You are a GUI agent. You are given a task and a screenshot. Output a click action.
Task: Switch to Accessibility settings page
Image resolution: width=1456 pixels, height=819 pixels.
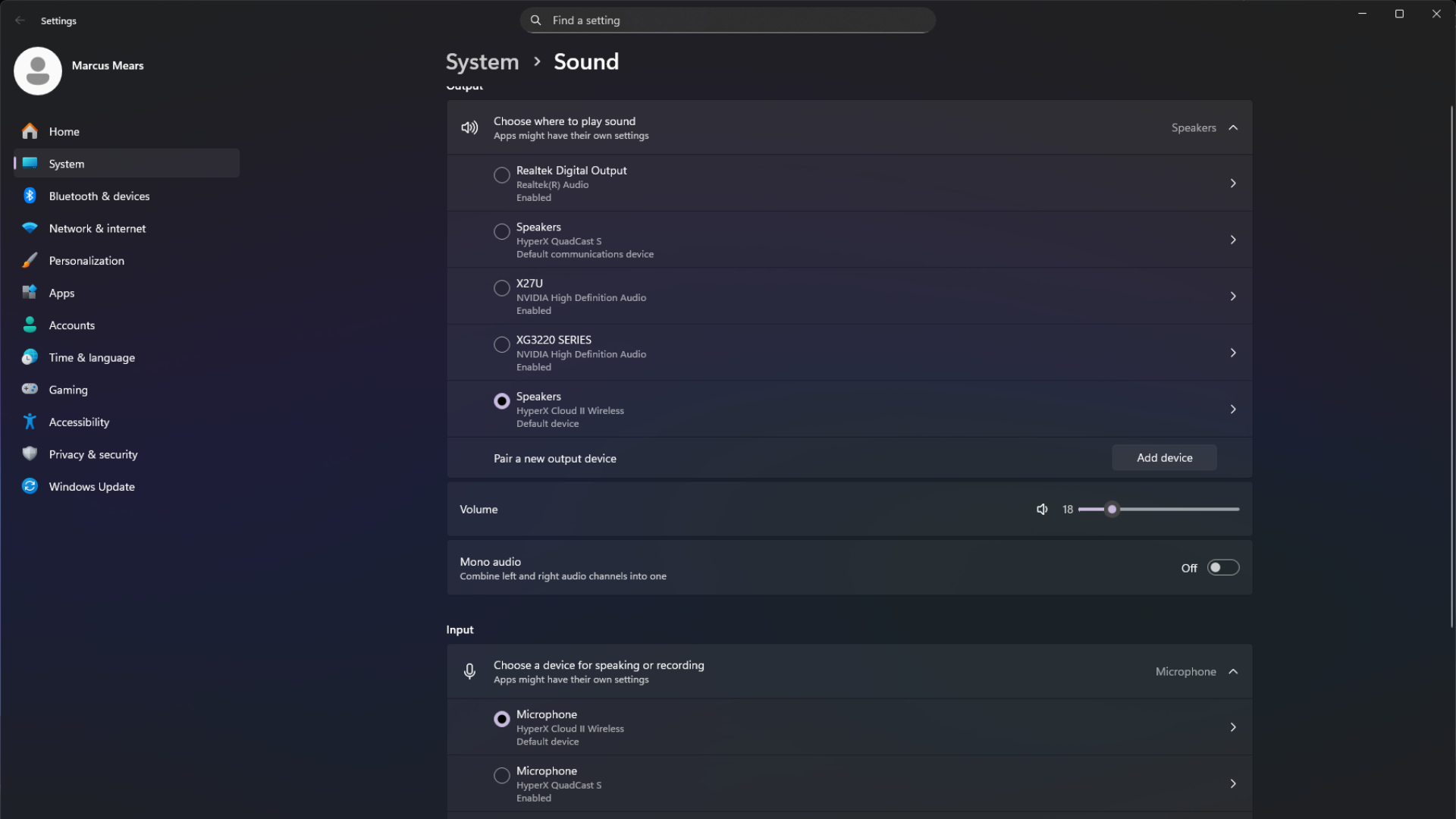click(78, 422)
